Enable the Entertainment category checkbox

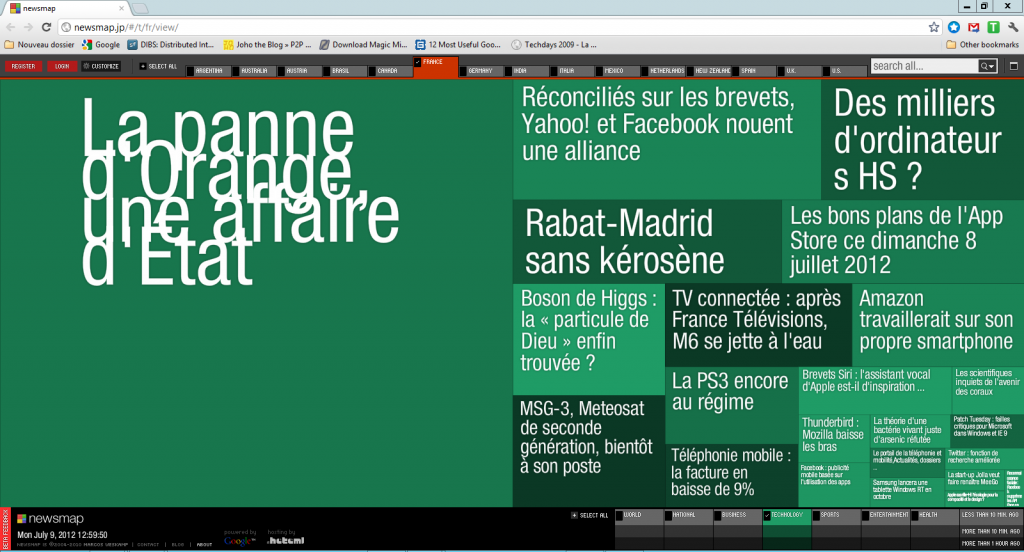[865, 515]
